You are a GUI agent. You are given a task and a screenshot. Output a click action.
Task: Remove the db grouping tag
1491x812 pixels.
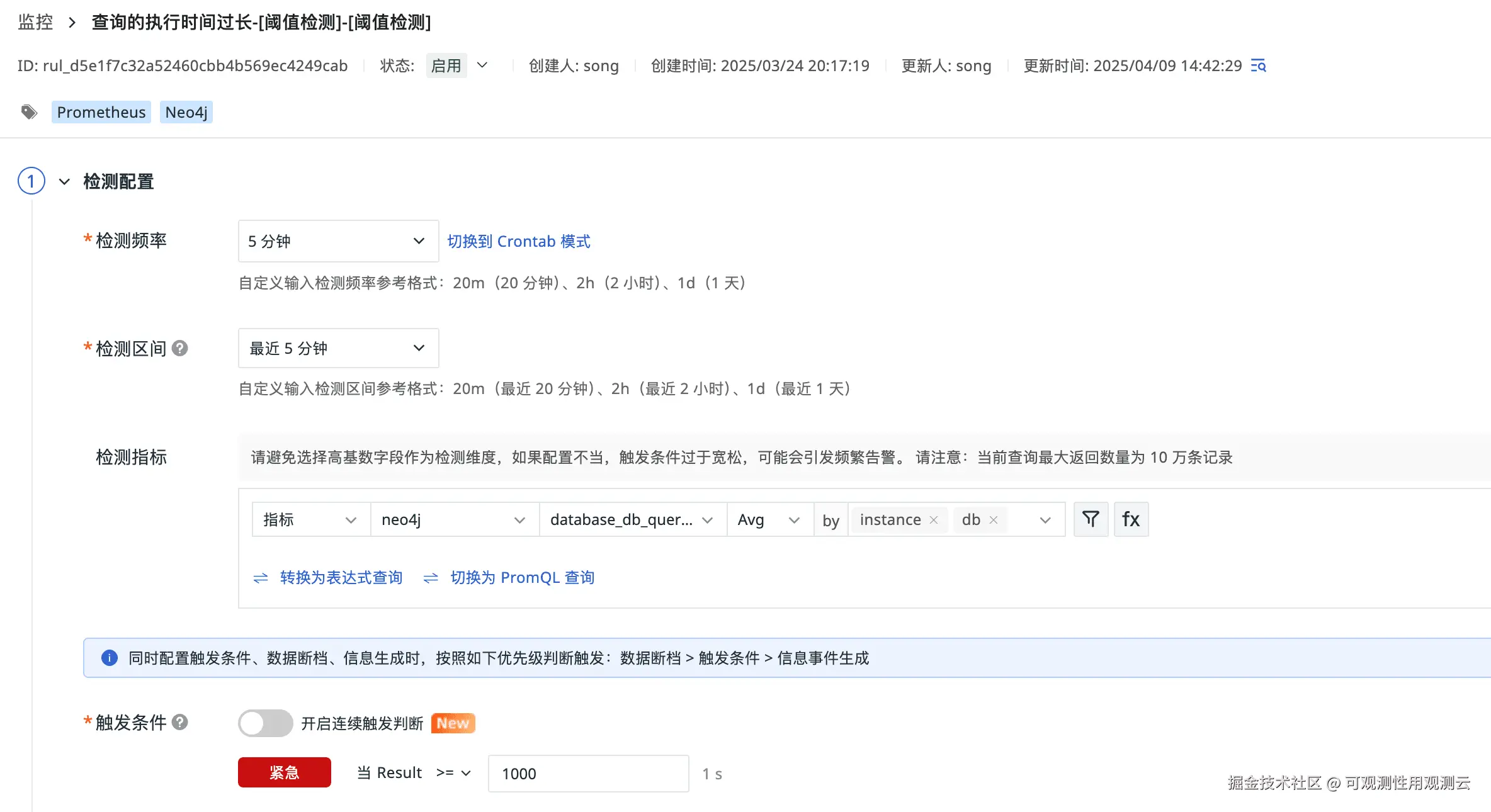(994, 520)
